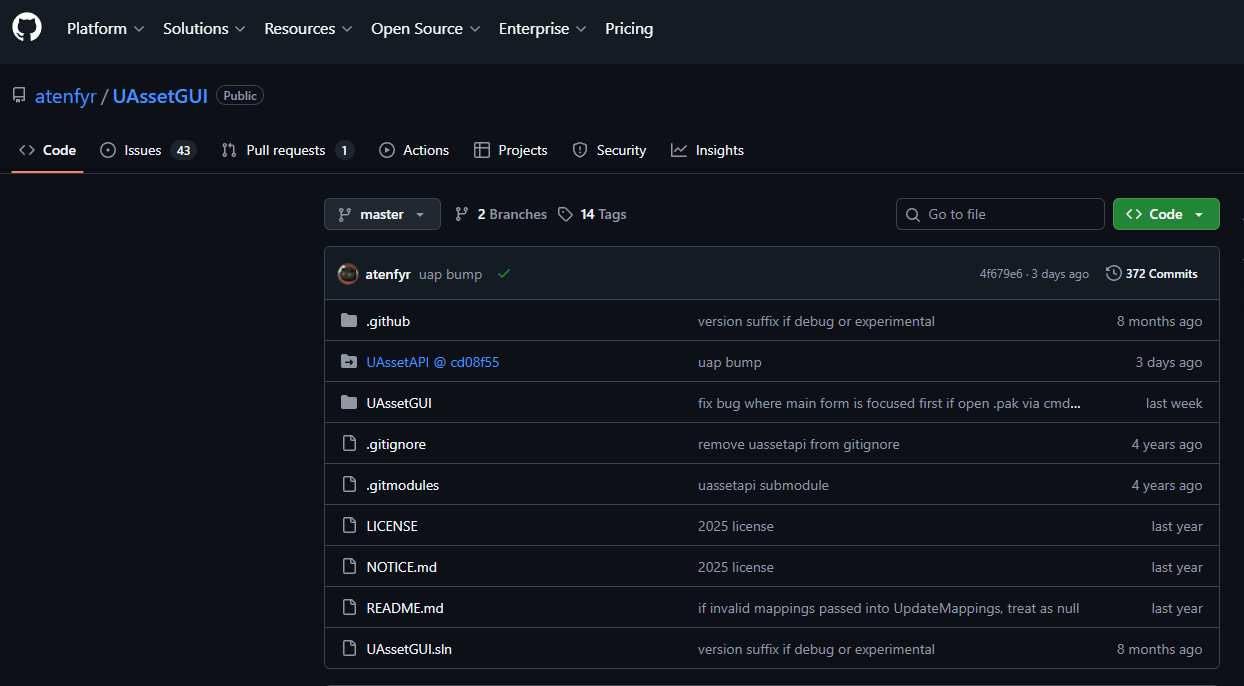Click the branch icon beside 2 Branches

click(x=462, y=214)
